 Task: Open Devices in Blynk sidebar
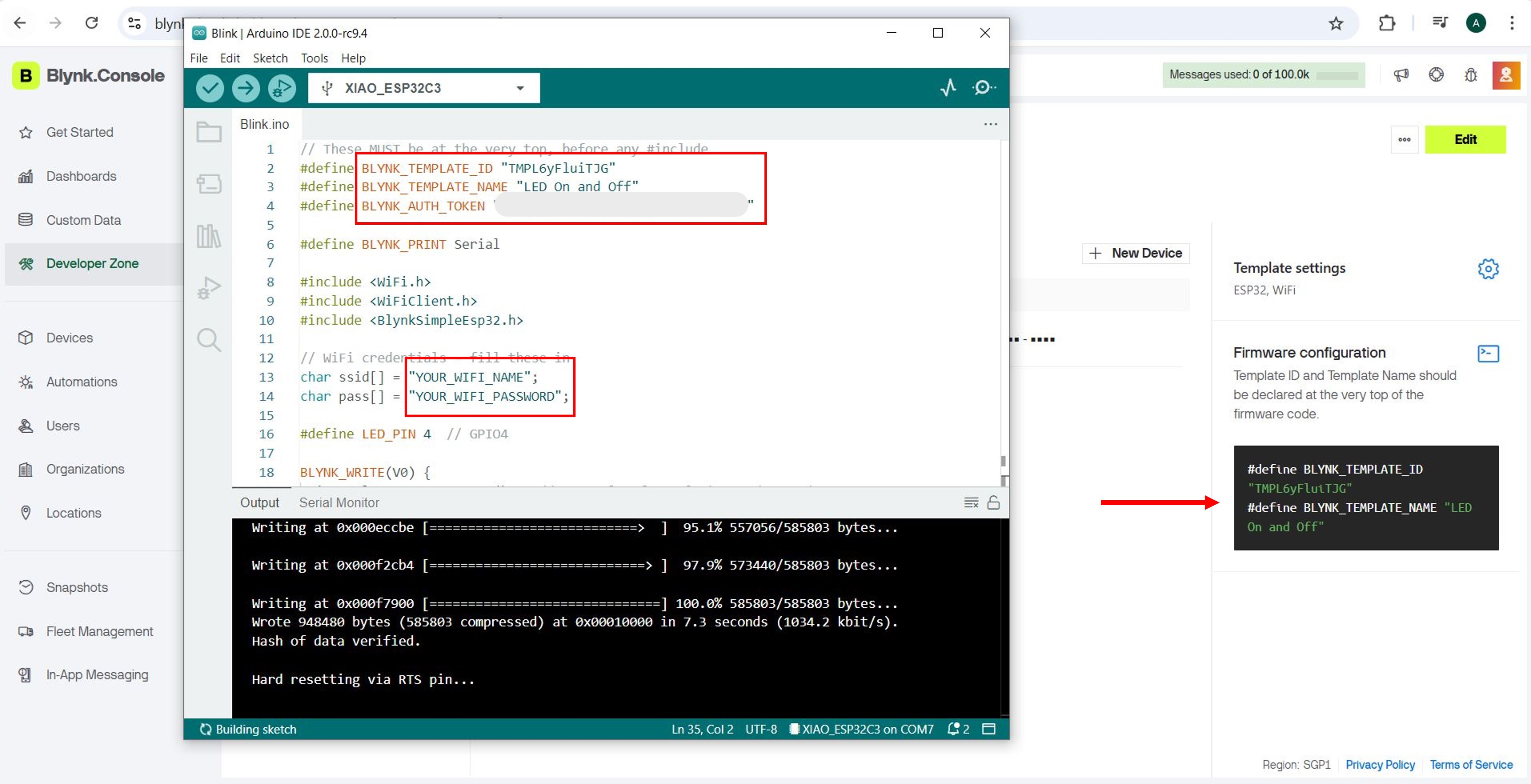pyautogui.click(x=70, y=338)
